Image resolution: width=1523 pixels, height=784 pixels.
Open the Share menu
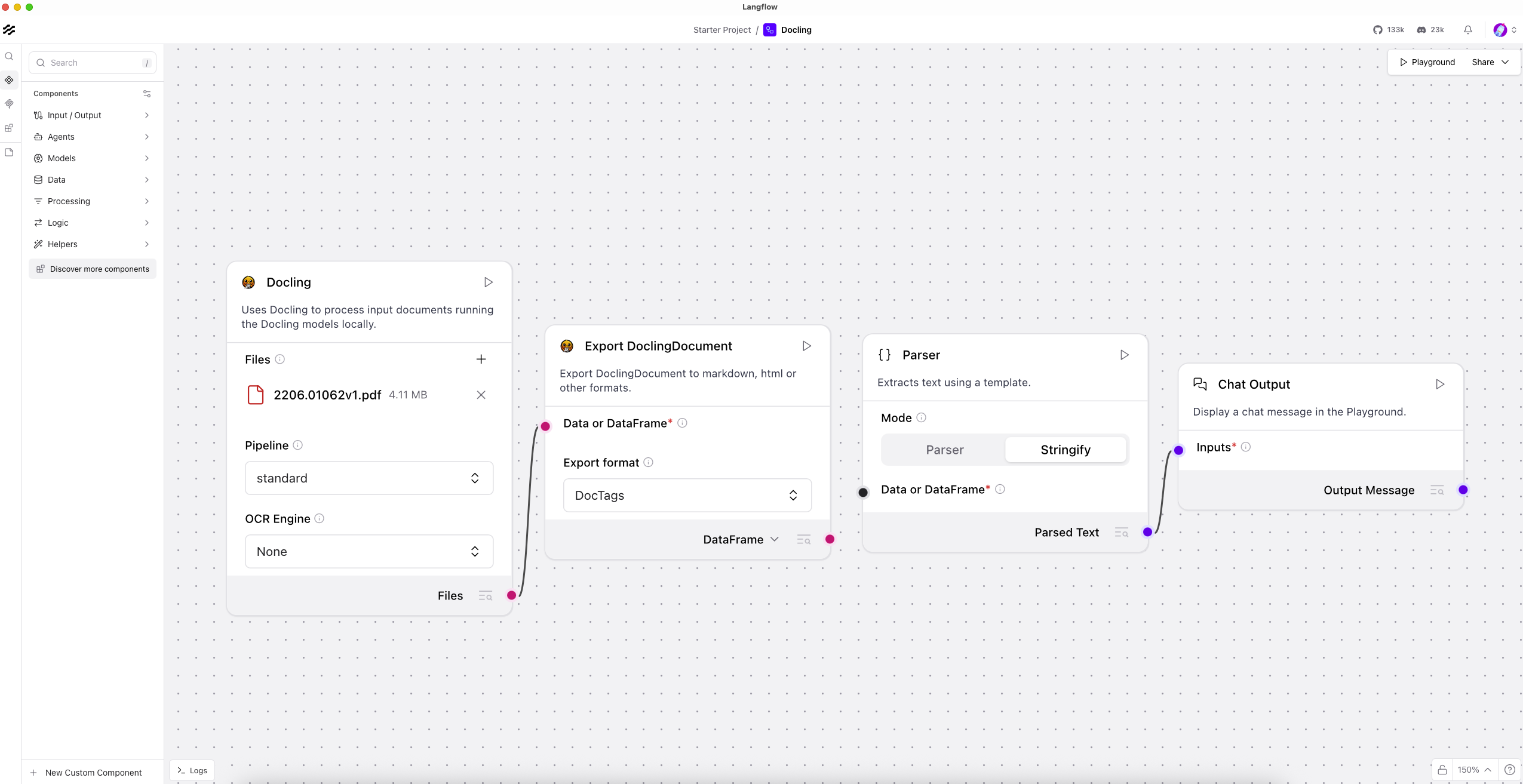[1490, 62]
